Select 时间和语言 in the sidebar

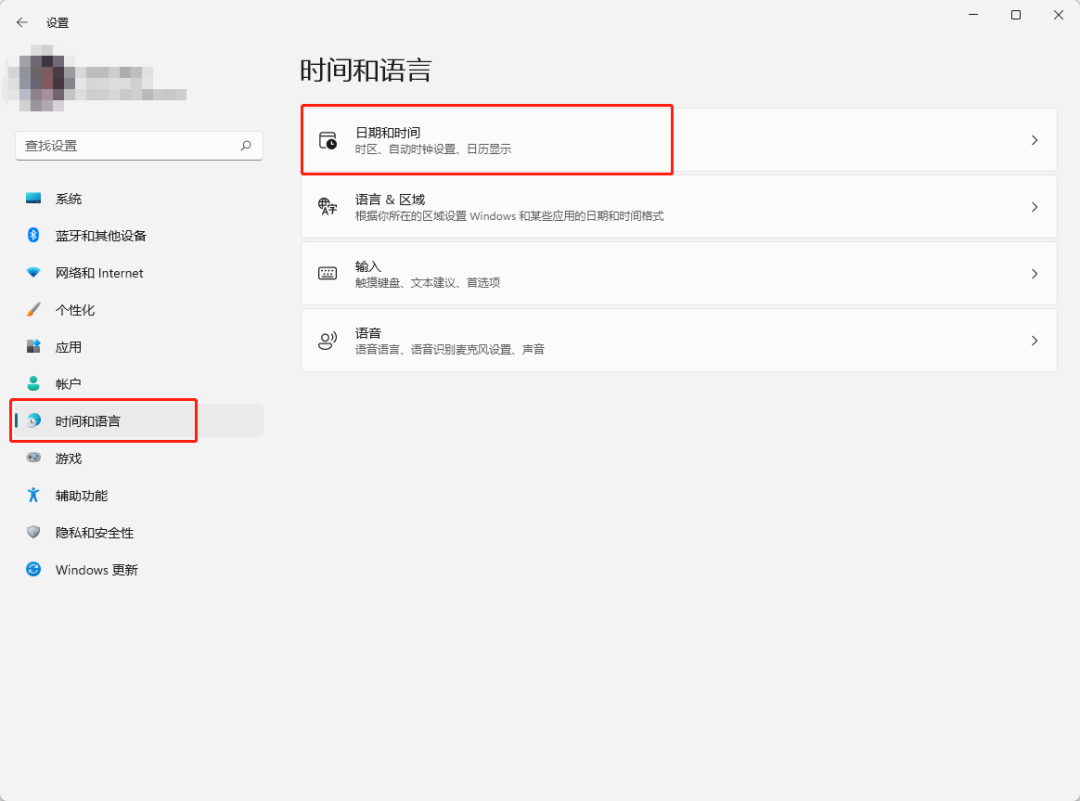point(139,421)
